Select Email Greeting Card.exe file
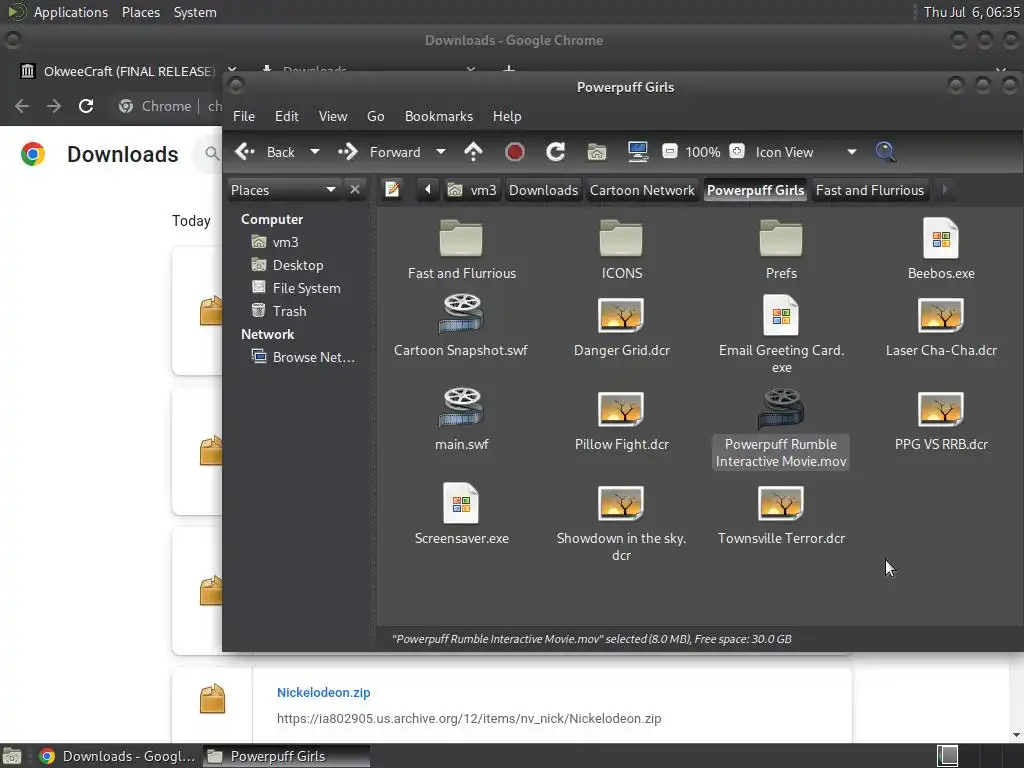Image resolution: width=1024 pixels, height=768 pixels. point(781,334)
